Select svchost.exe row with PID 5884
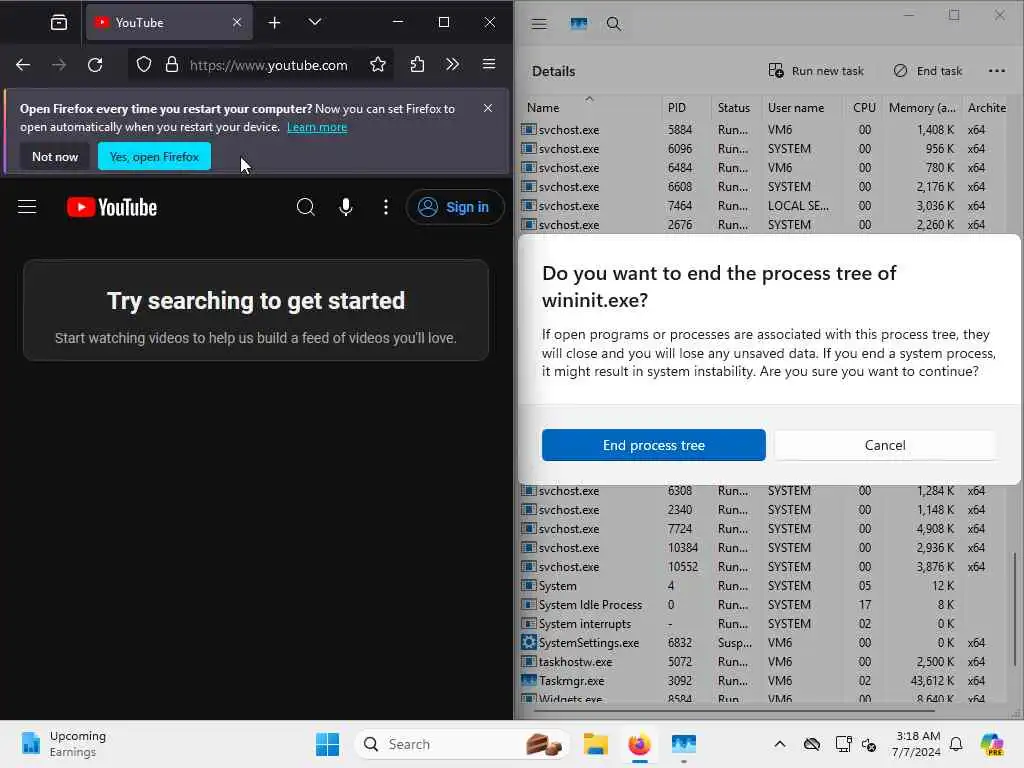This screenshot has width=1024, height=768. click(x=764, y=130)
